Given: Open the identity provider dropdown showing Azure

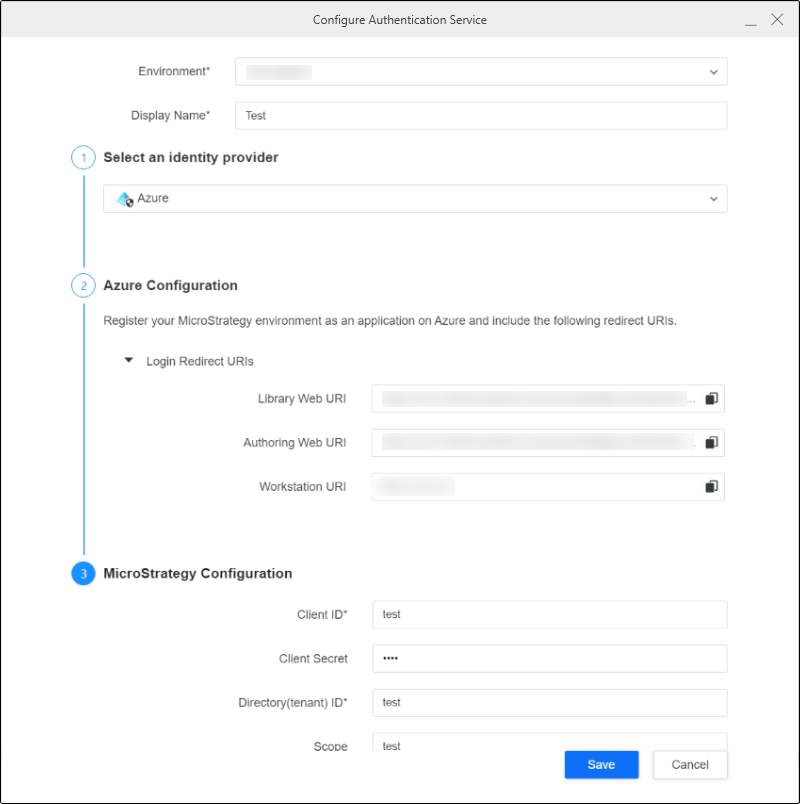Looking at the screenshot, I should click(415, 199).
